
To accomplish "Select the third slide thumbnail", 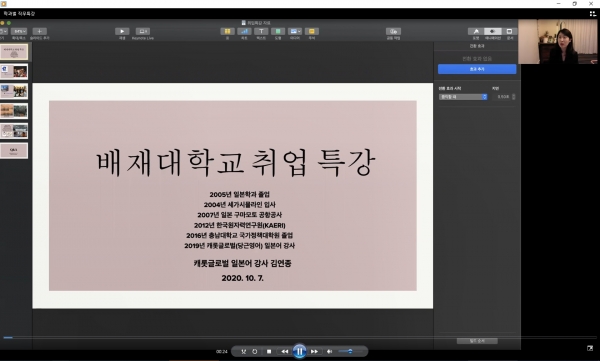I will [14, 91].
